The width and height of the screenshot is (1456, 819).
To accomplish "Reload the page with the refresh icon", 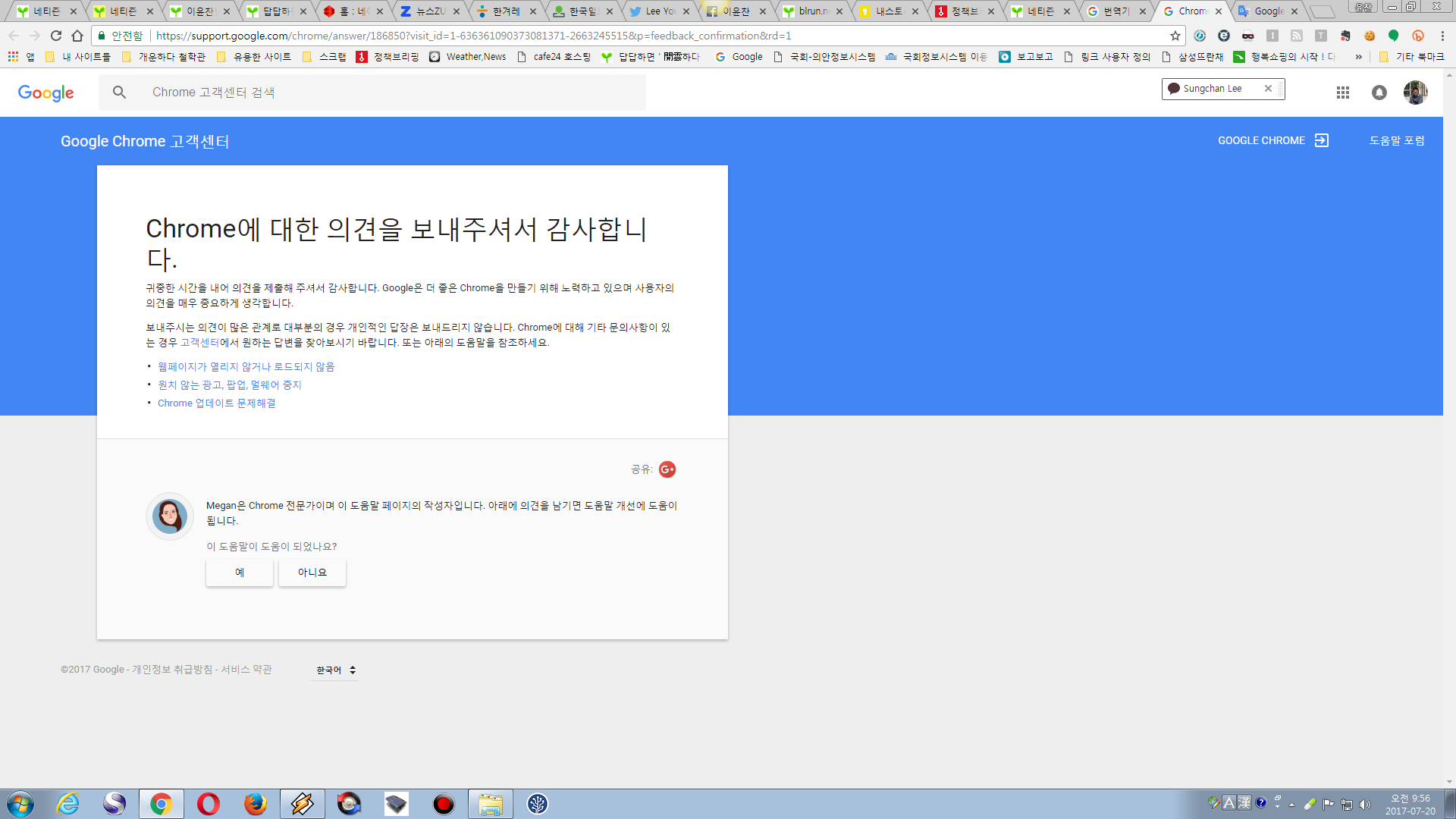I will pyautogui.click(x=56, y=36).
